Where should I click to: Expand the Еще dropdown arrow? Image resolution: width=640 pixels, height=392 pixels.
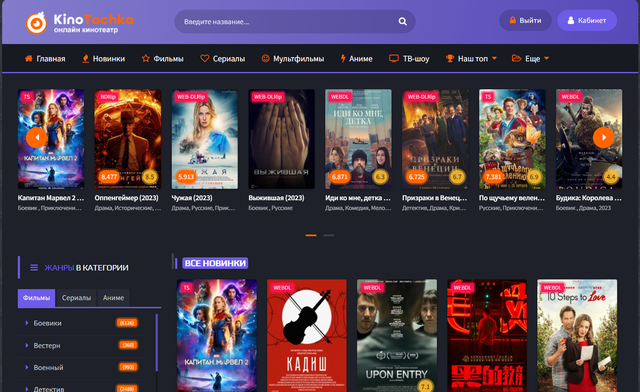point(547,58)
